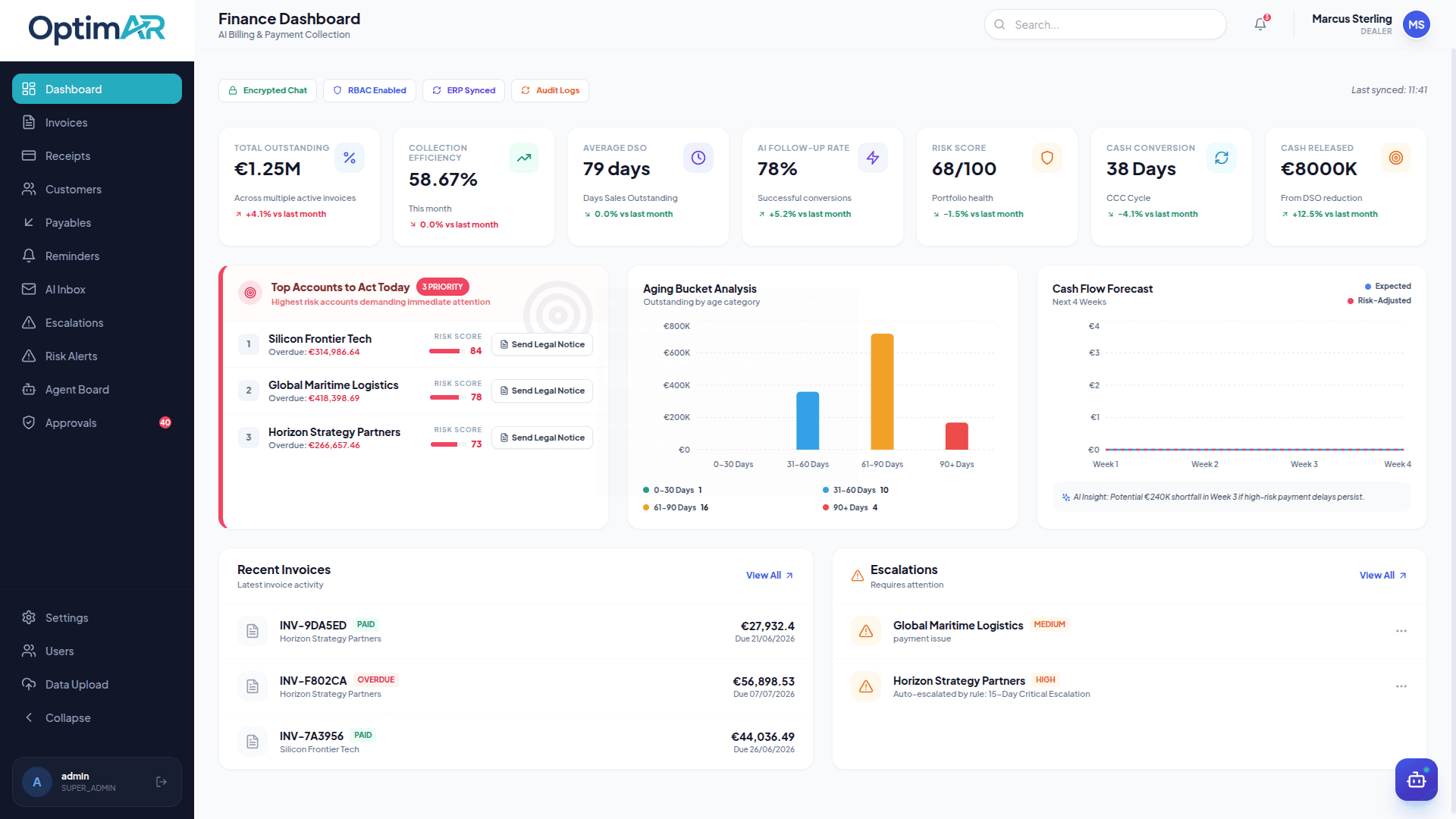
Task: Open the notifications bell icon
Action: click(x=1260, y=24)
